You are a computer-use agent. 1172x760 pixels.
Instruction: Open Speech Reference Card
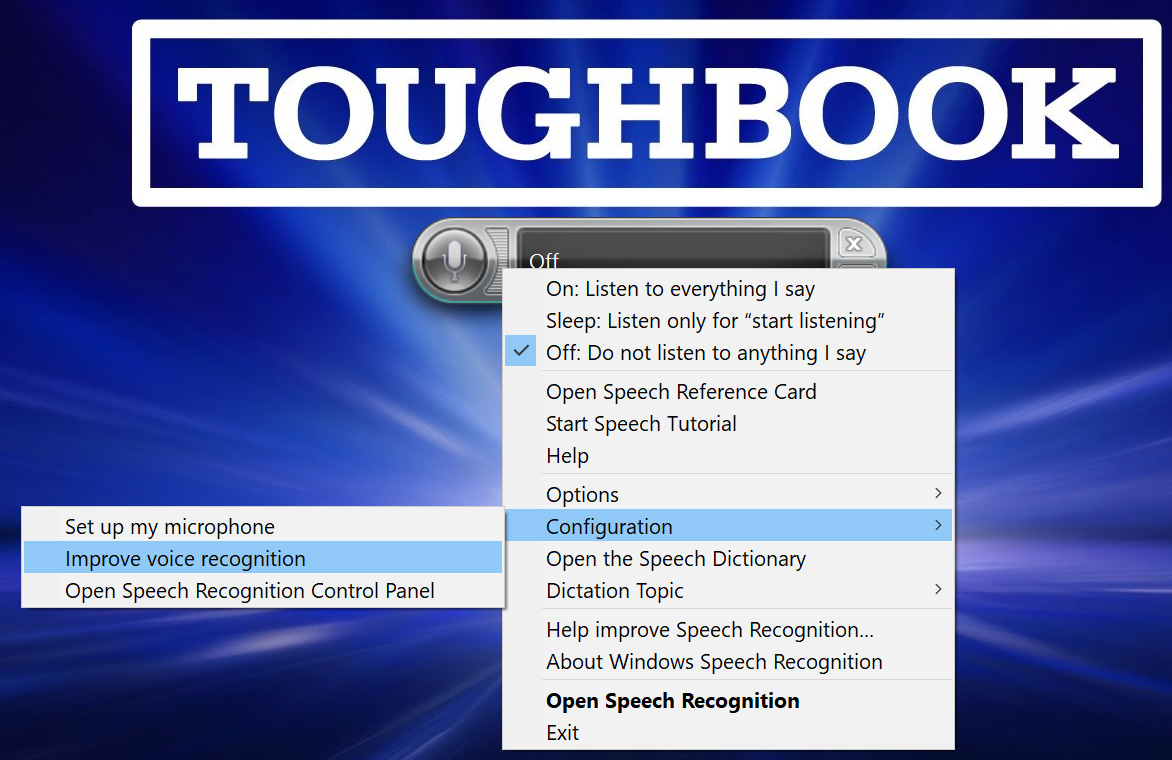coord(728,392)
